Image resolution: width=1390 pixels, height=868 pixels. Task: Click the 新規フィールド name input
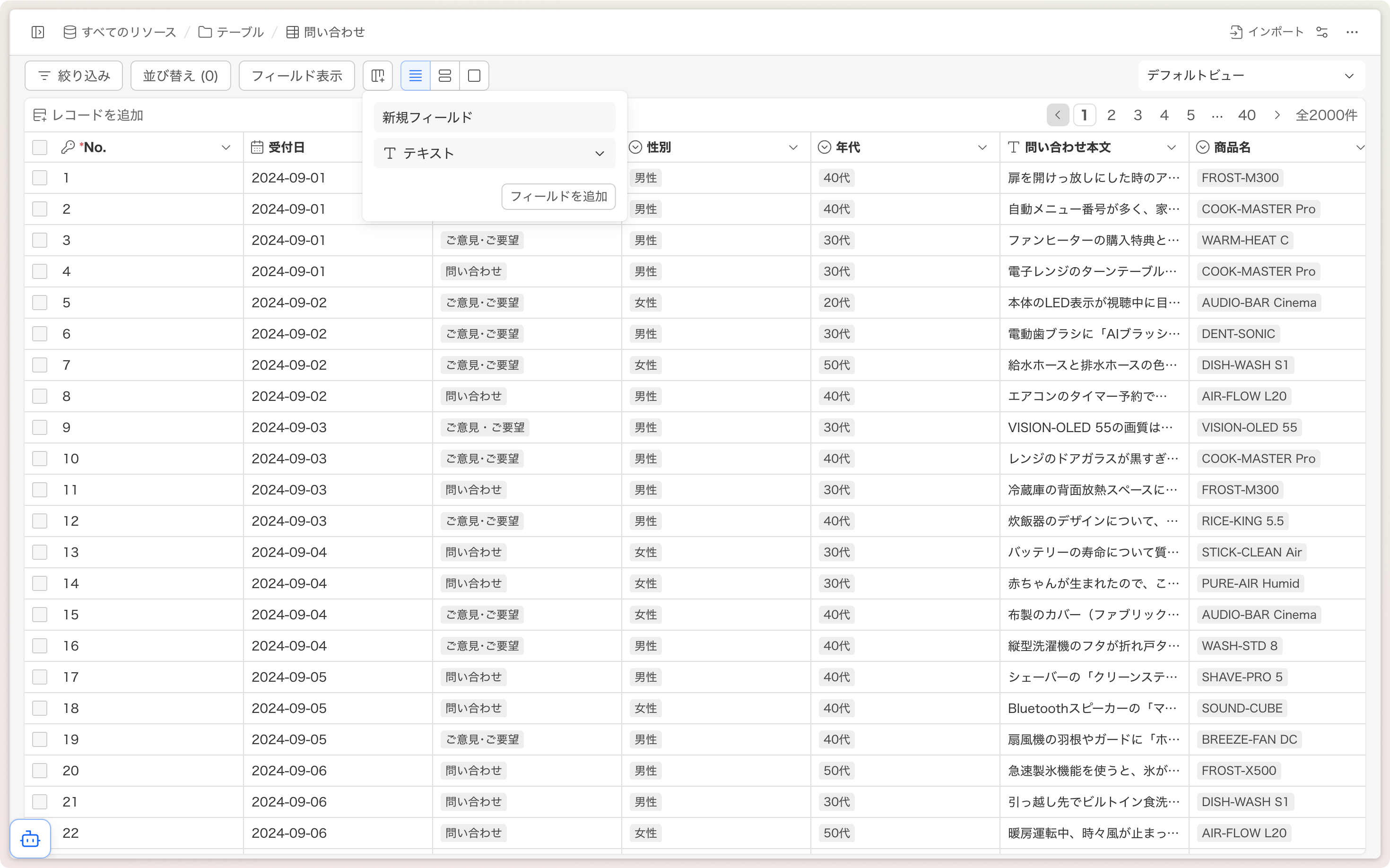(495, 118)
